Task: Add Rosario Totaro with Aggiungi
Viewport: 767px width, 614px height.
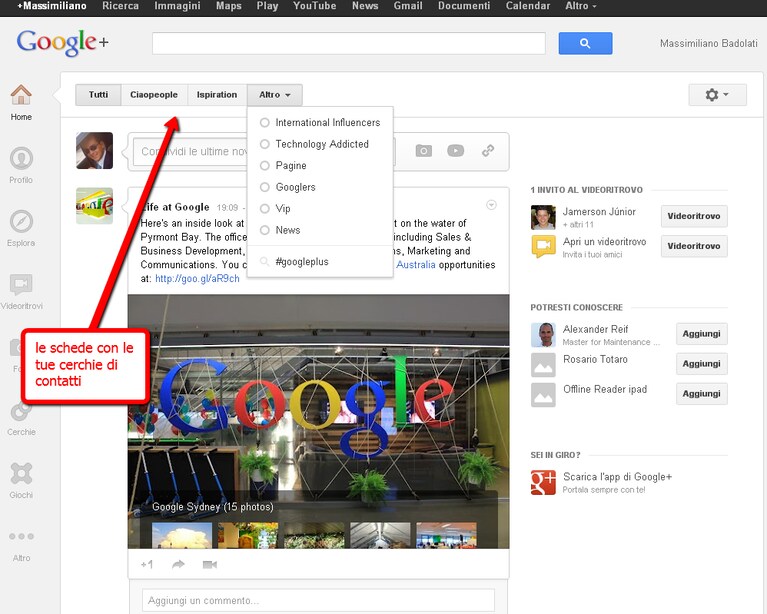Action: click(x=701, y=364)
